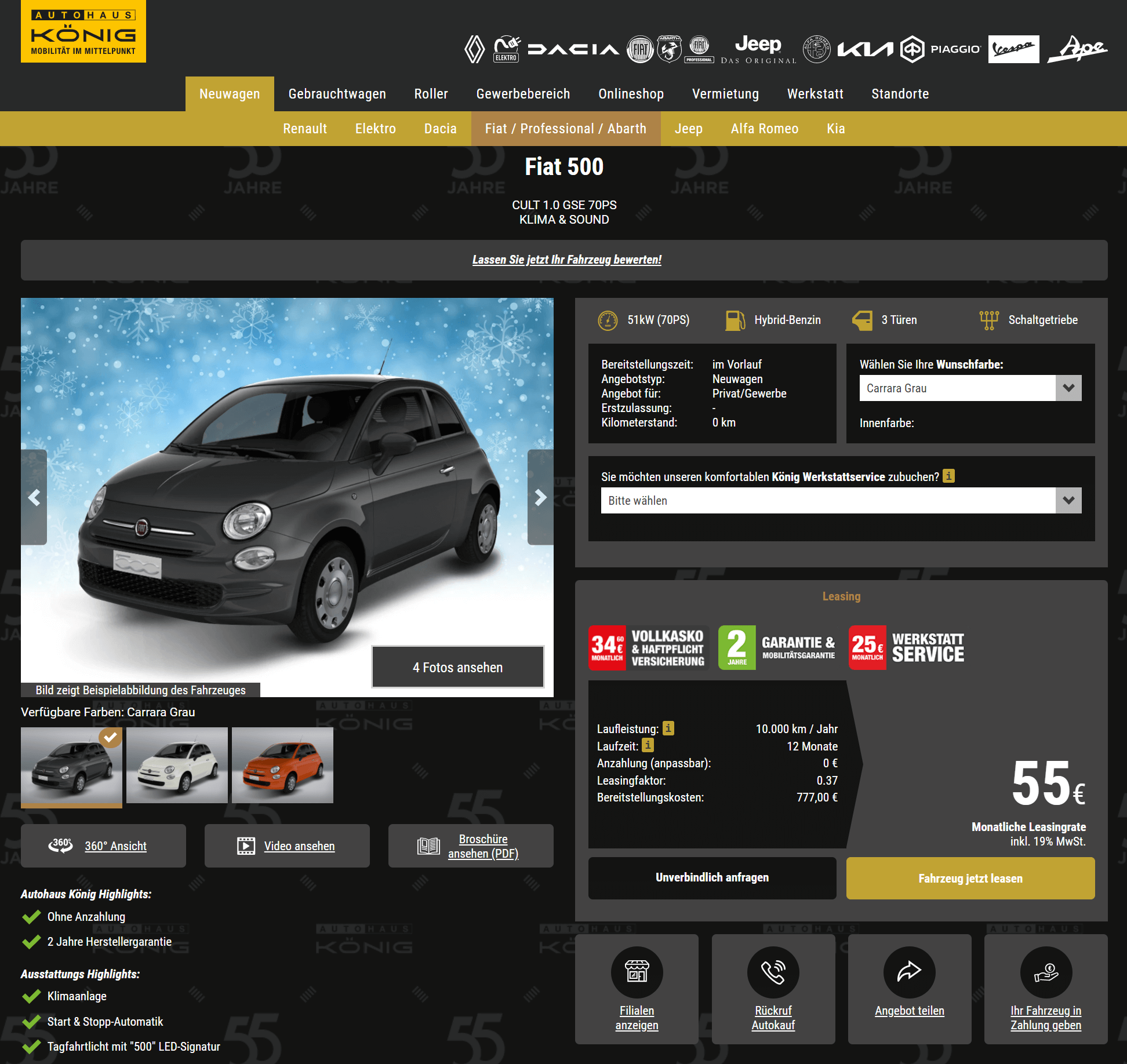Click Lassen Sie jetzt Ihr Fahrzeug bewerten link

566,260
